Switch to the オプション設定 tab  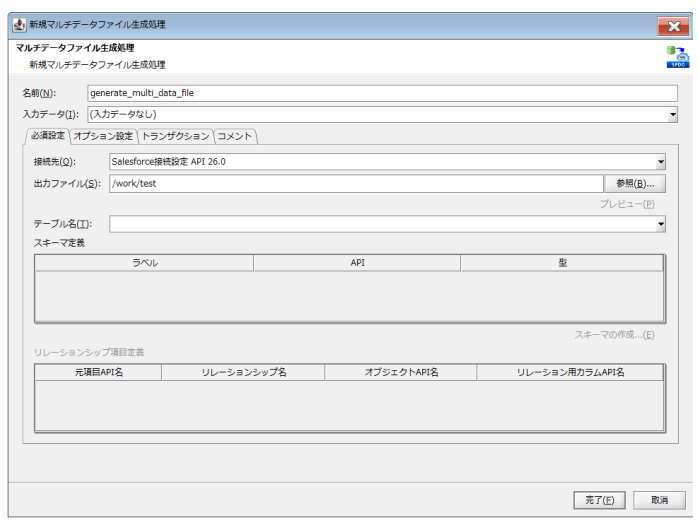[103, 136]
